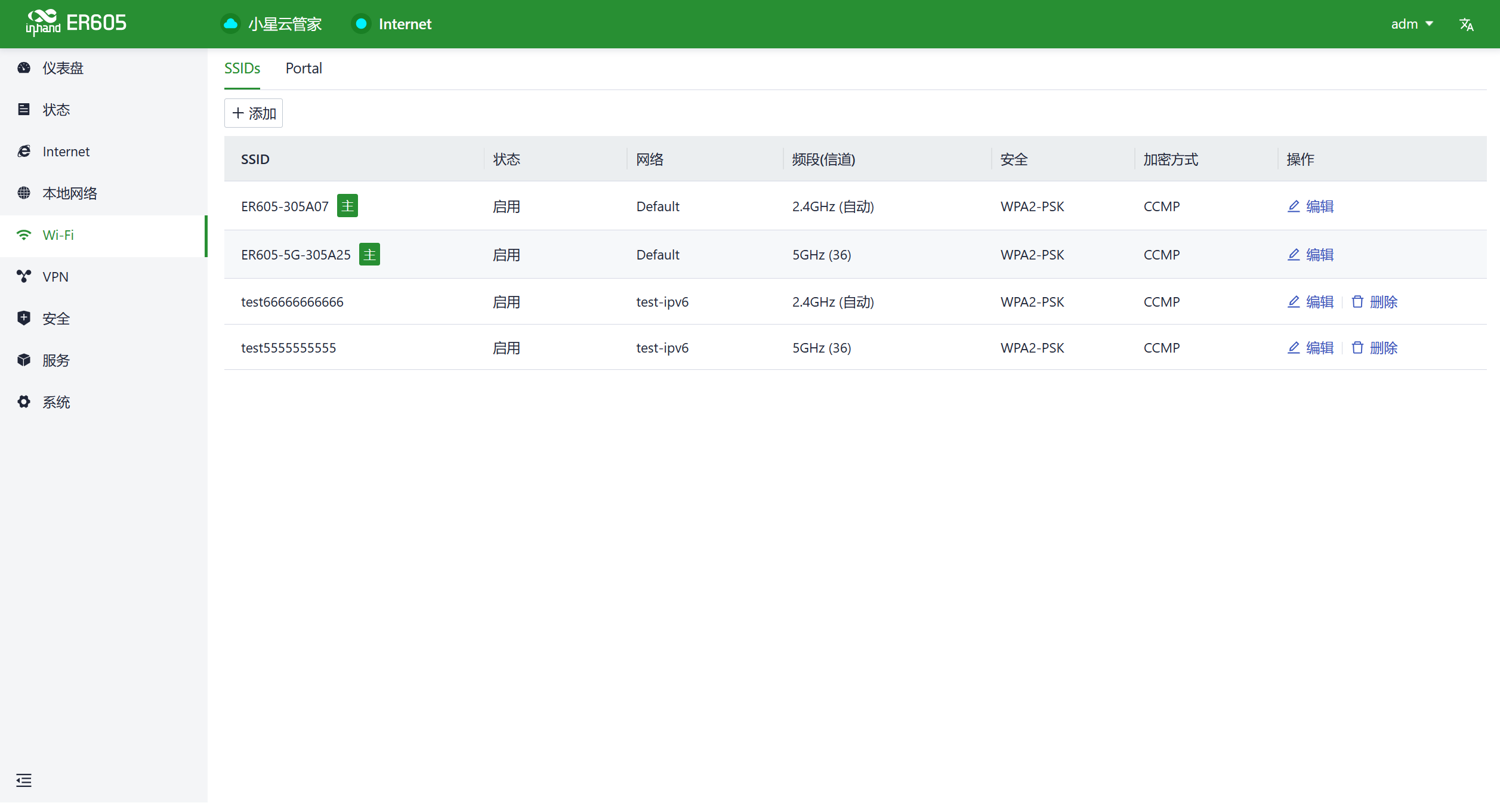Edit the test66666666666 SSID
This screenshot has width=1500, height=812.
pos(1310,302)
